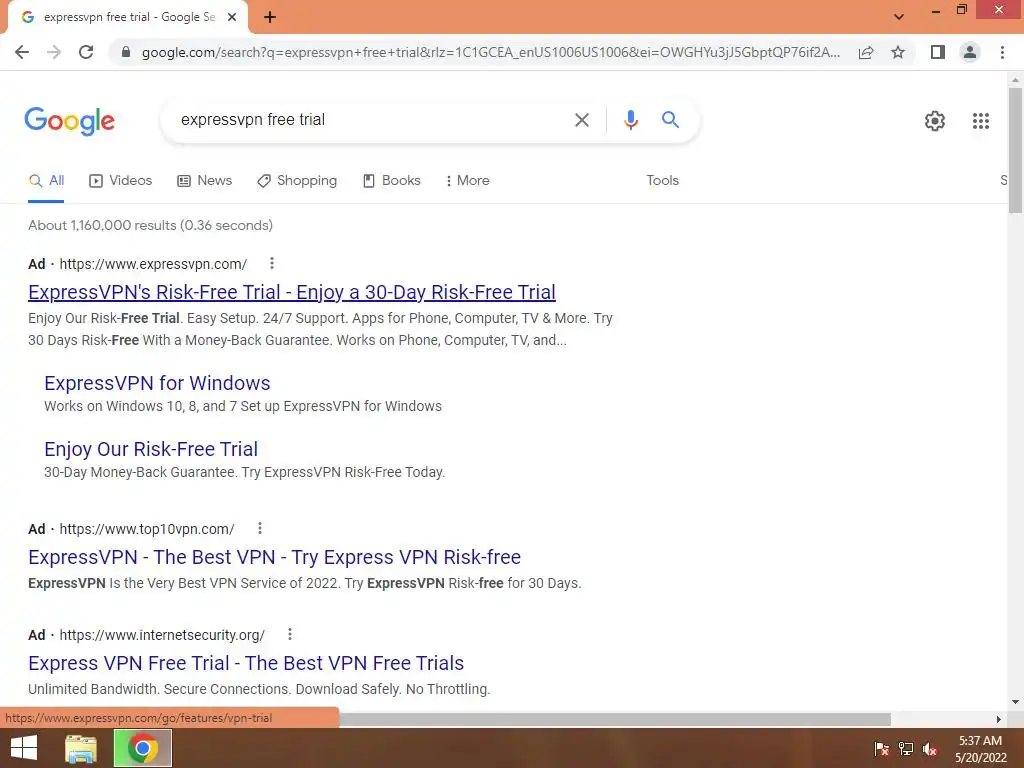
Task: Open ad options for expressvpn.com
Action: [x=272, y=263]
